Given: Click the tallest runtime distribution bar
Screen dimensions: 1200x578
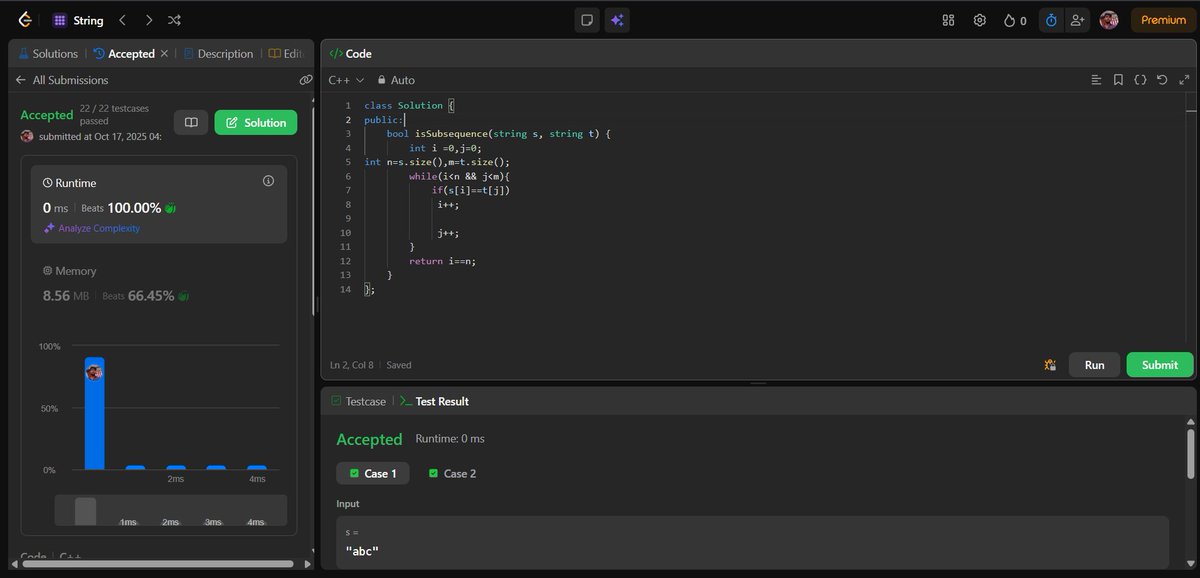Looking at the screenshot, I should tap(94, 413).
